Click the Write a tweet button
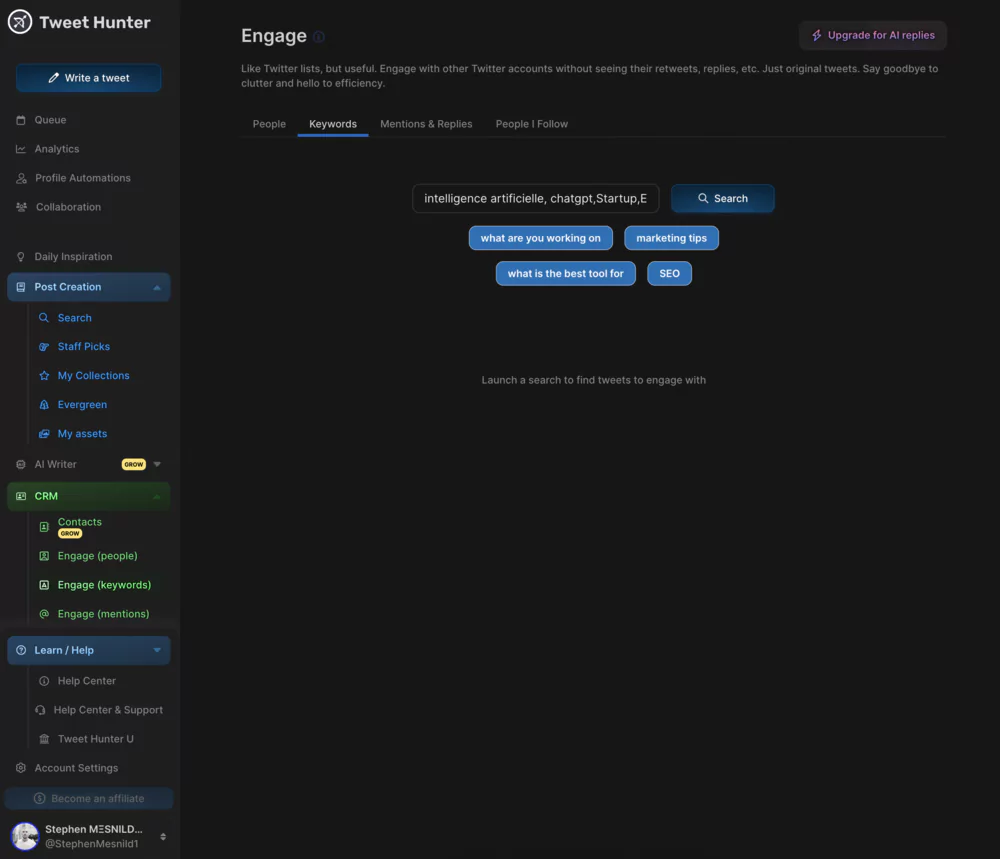Screen dimensions: 1000x859 point(89,78)
